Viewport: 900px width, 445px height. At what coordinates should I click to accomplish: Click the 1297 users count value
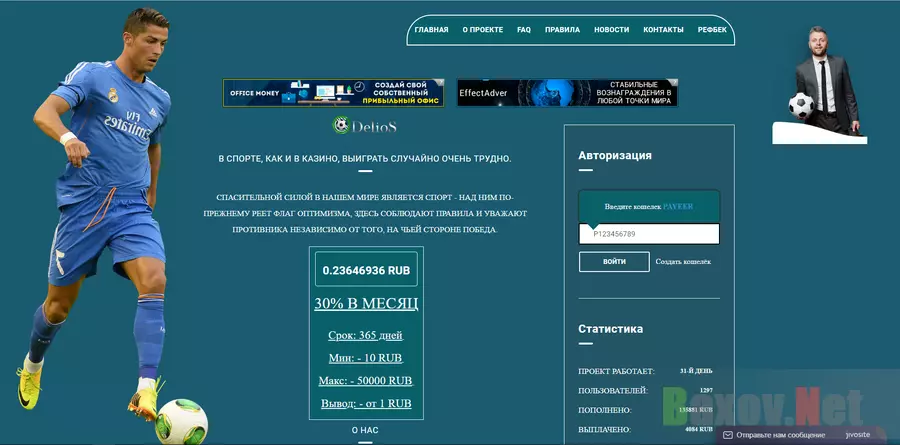(706, 390)
